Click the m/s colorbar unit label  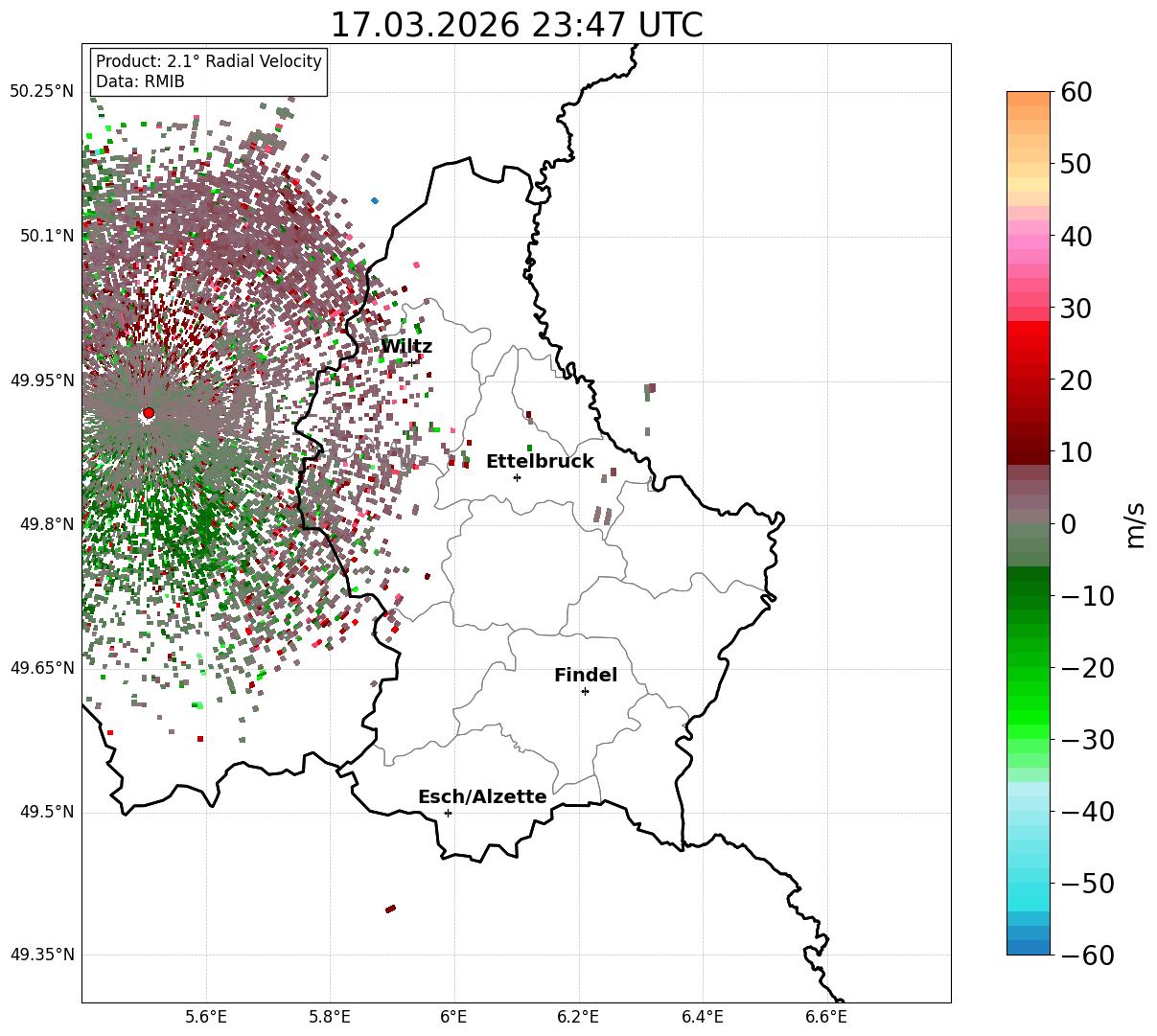coord(1136,523)
